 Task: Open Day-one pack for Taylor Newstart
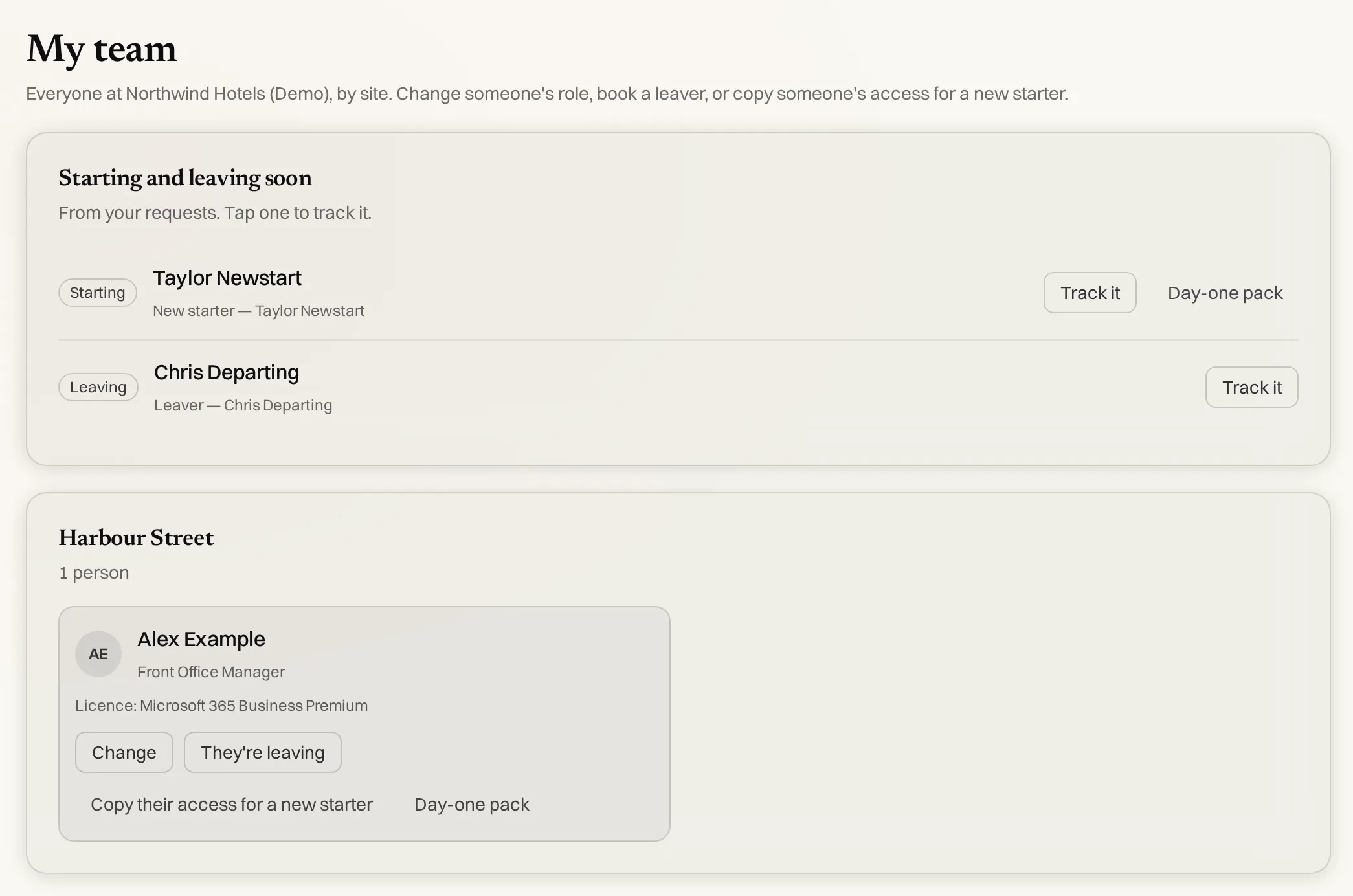point(1225,293)
